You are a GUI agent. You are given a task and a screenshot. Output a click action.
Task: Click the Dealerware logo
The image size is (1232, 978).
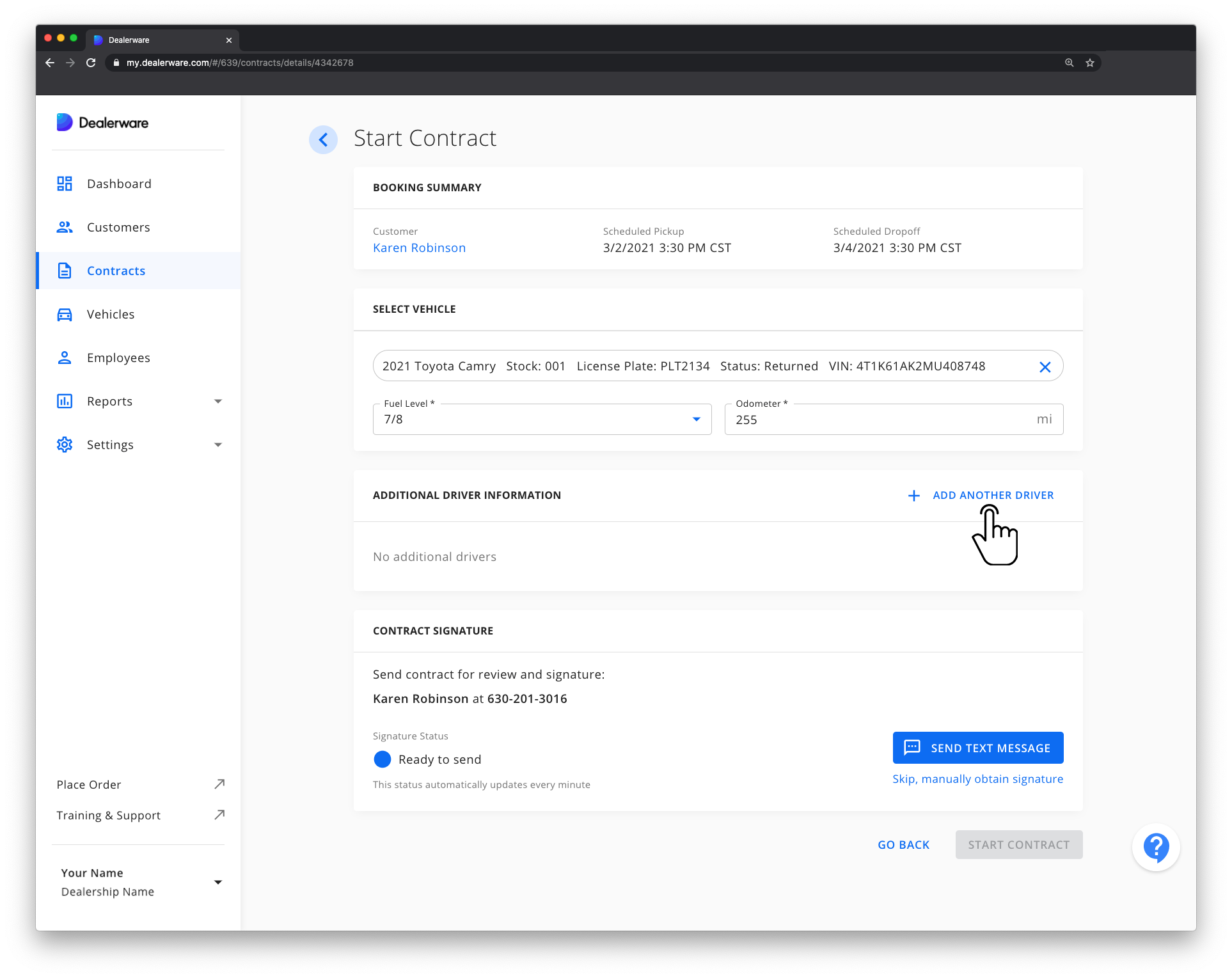[x=102, y=122]
